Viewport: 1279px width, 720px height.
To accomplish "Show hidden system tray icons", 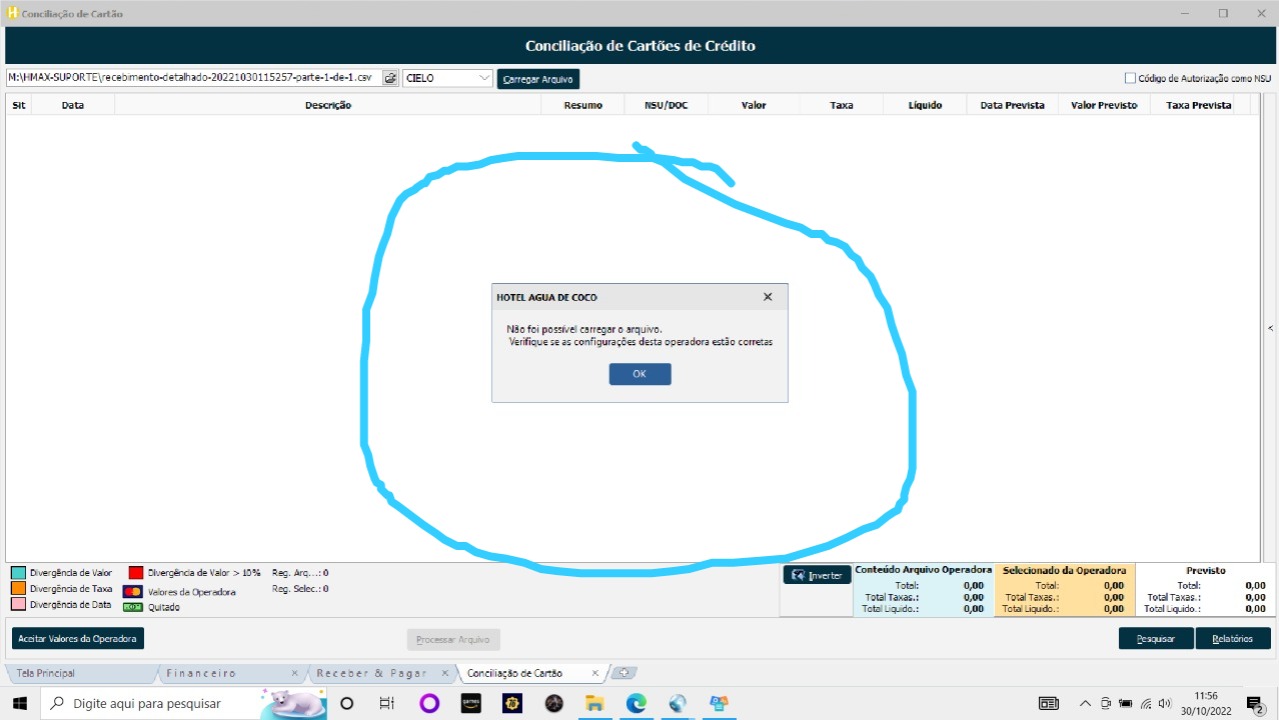I will click(x=1085, y=703).
